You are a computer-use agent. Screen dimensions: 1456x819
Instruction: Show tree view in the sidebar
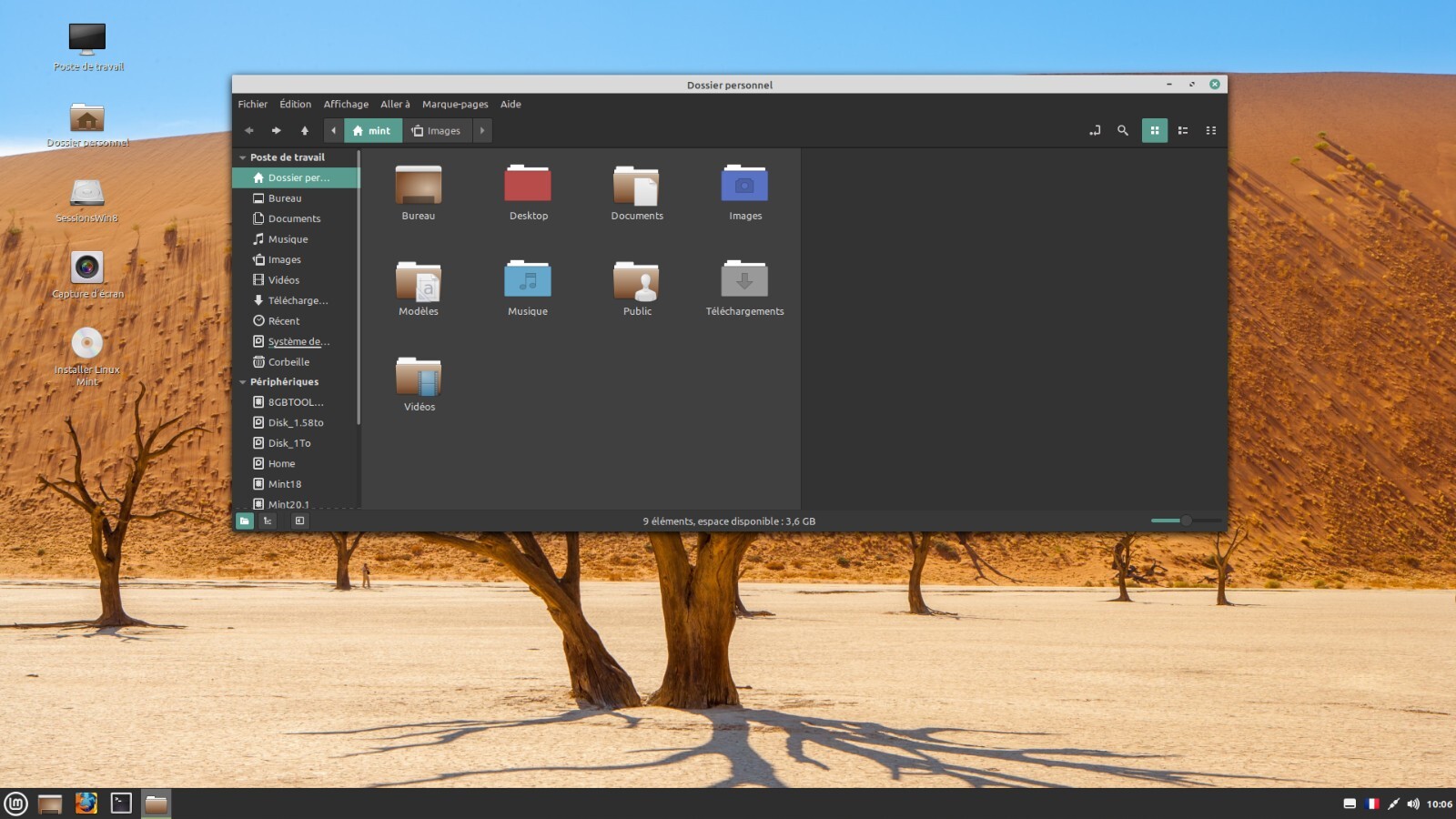pos(268,521)
